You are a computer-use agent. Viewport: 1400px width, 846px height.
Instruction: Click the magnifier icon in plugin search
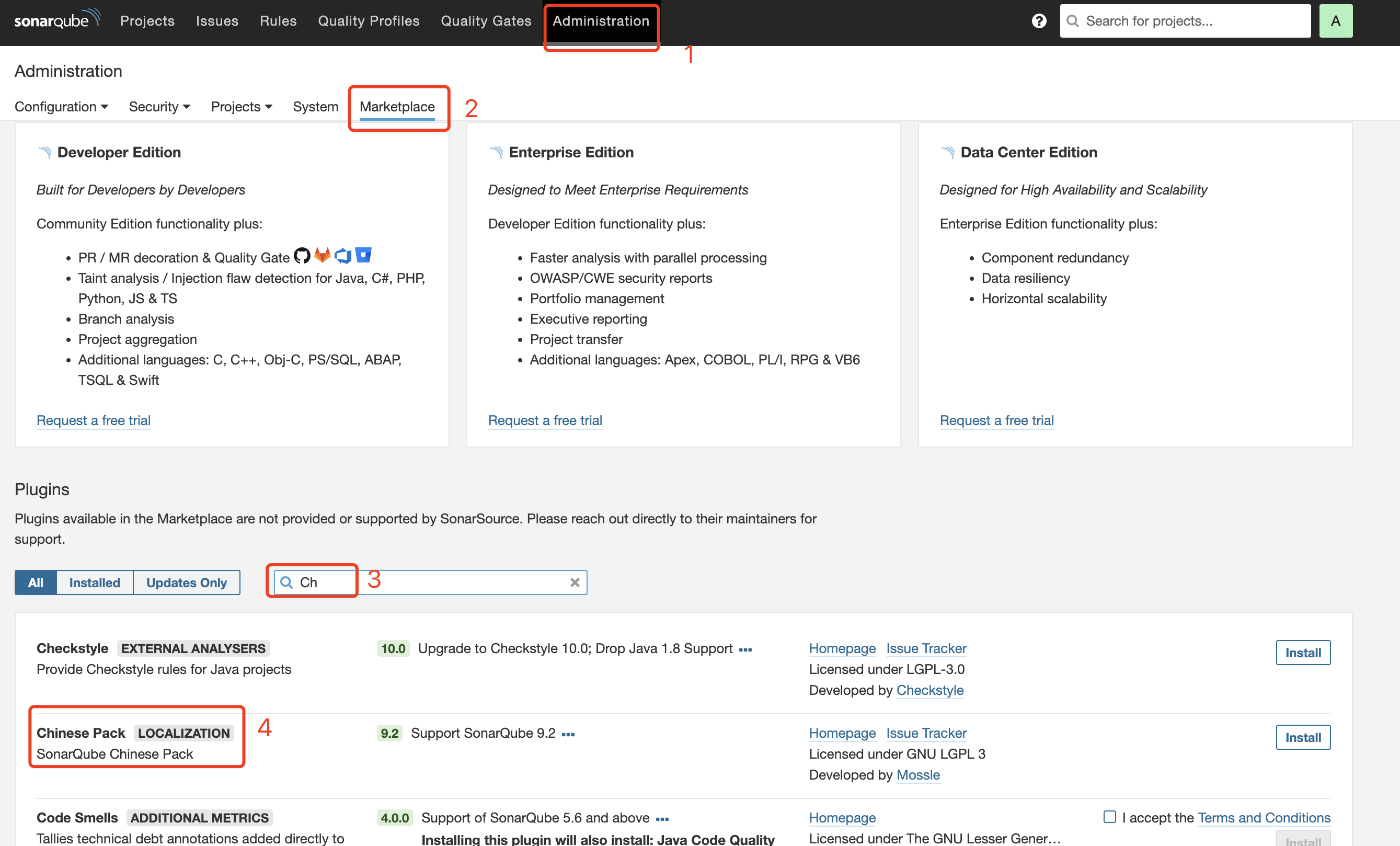(x=287, y=582)
